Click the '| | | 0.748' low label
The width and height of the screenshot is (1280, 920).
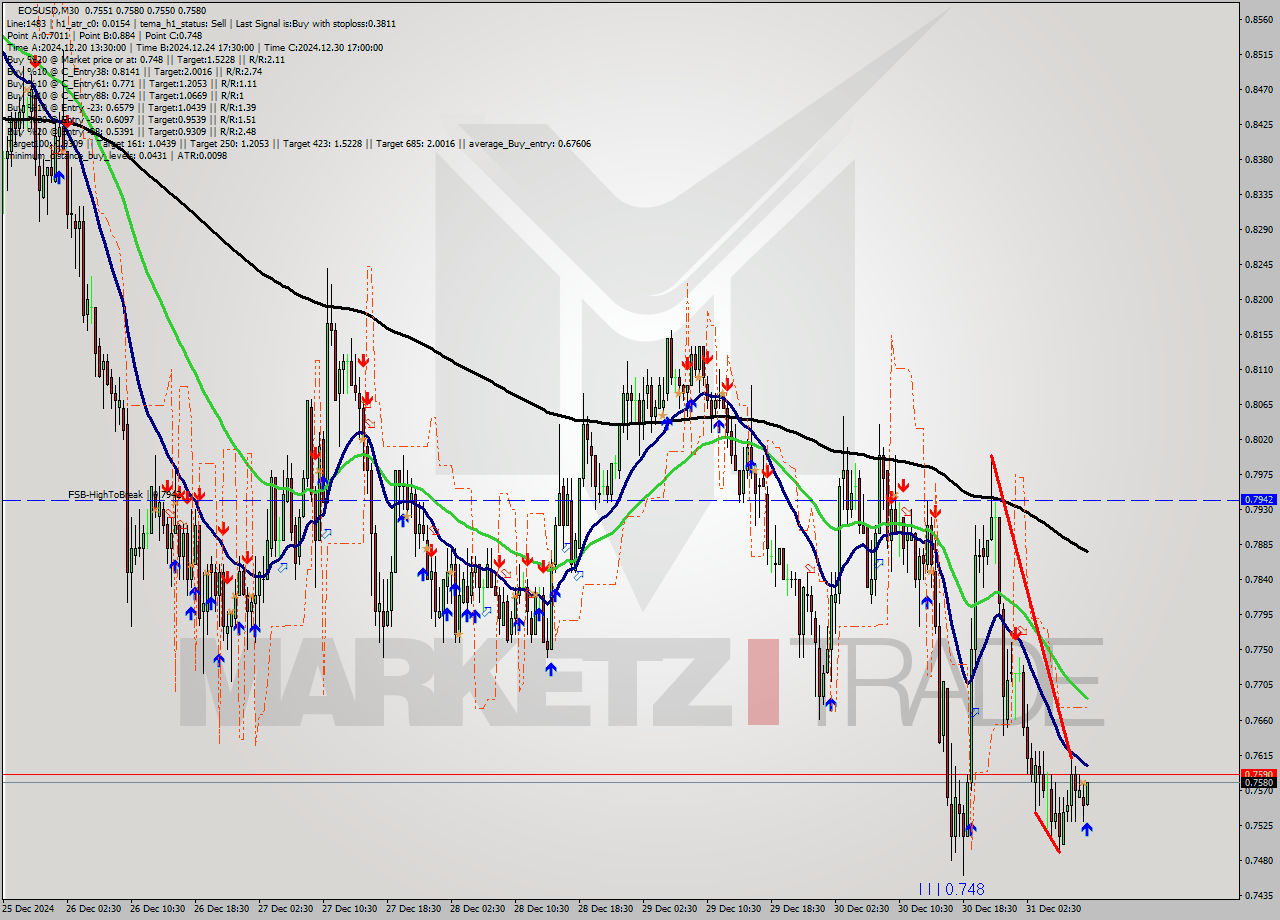[951, 888]
